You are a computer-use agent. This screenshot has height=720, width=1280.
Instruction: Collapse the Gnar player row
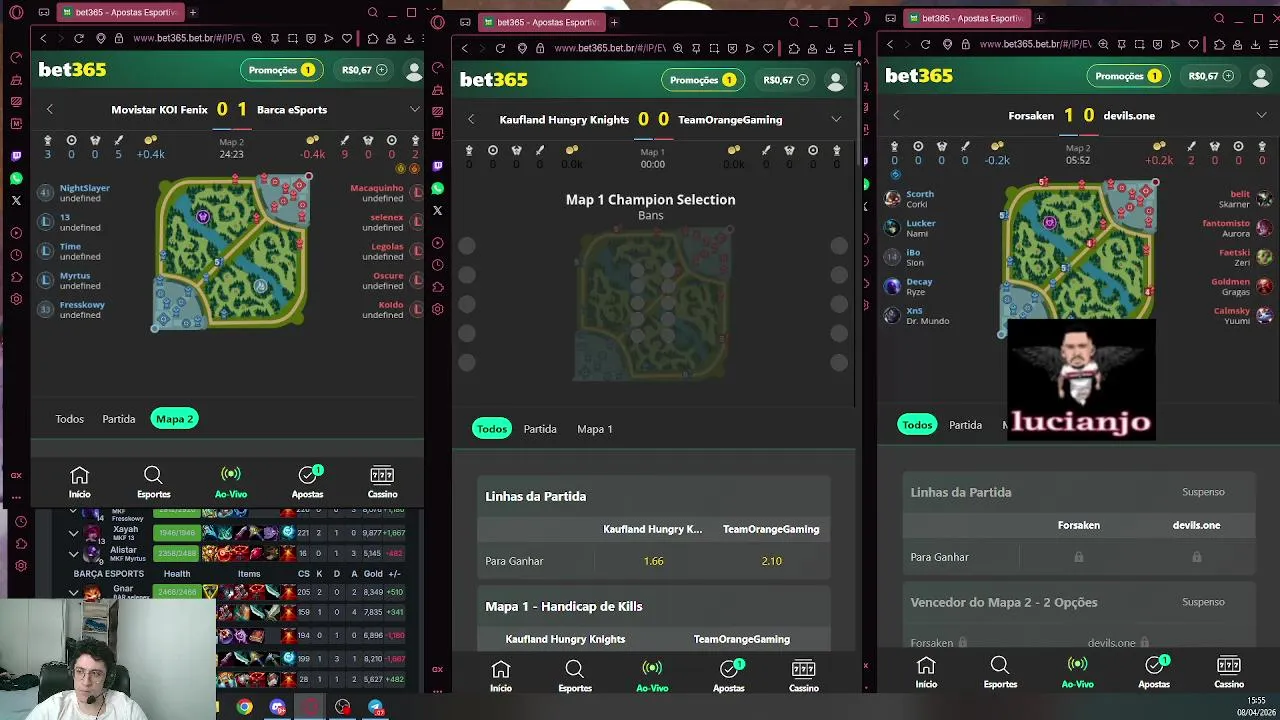pyautogui.click(x=73, y=592)
